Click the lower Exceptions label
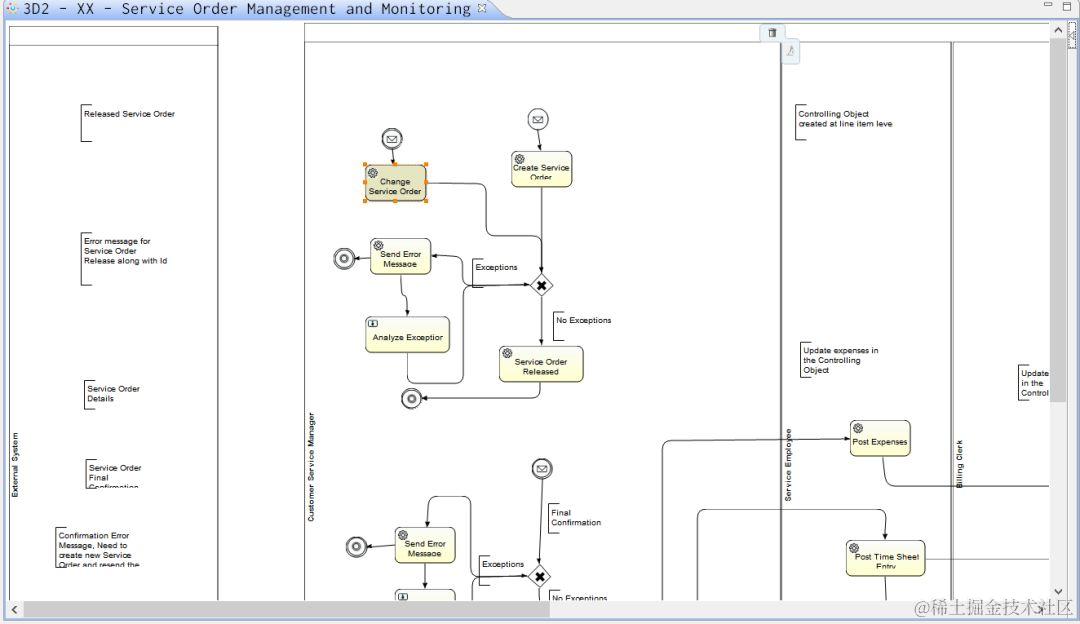Image resolution: width=1080 pixels, height=624 pixels. click(x=503, y=564)
